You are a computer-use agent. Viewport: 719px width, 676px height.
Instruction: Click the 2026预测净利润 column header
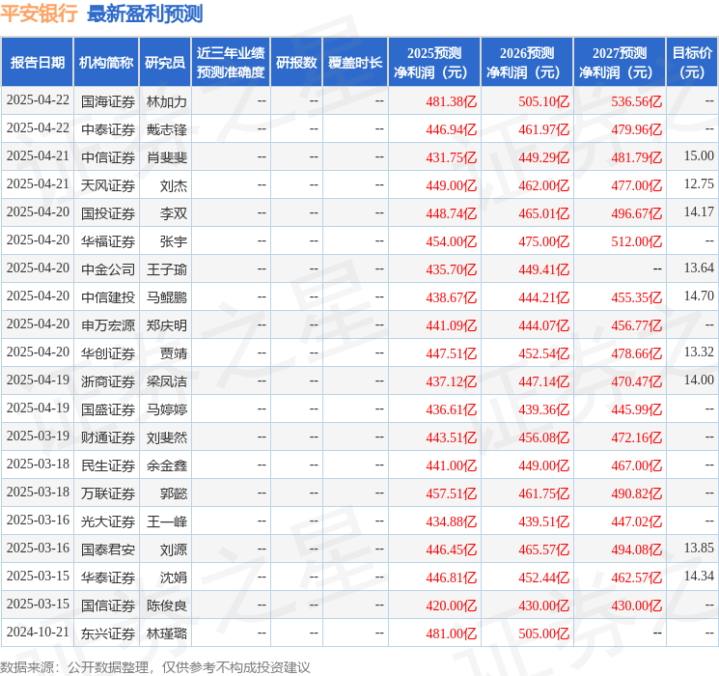coord(527,62)
